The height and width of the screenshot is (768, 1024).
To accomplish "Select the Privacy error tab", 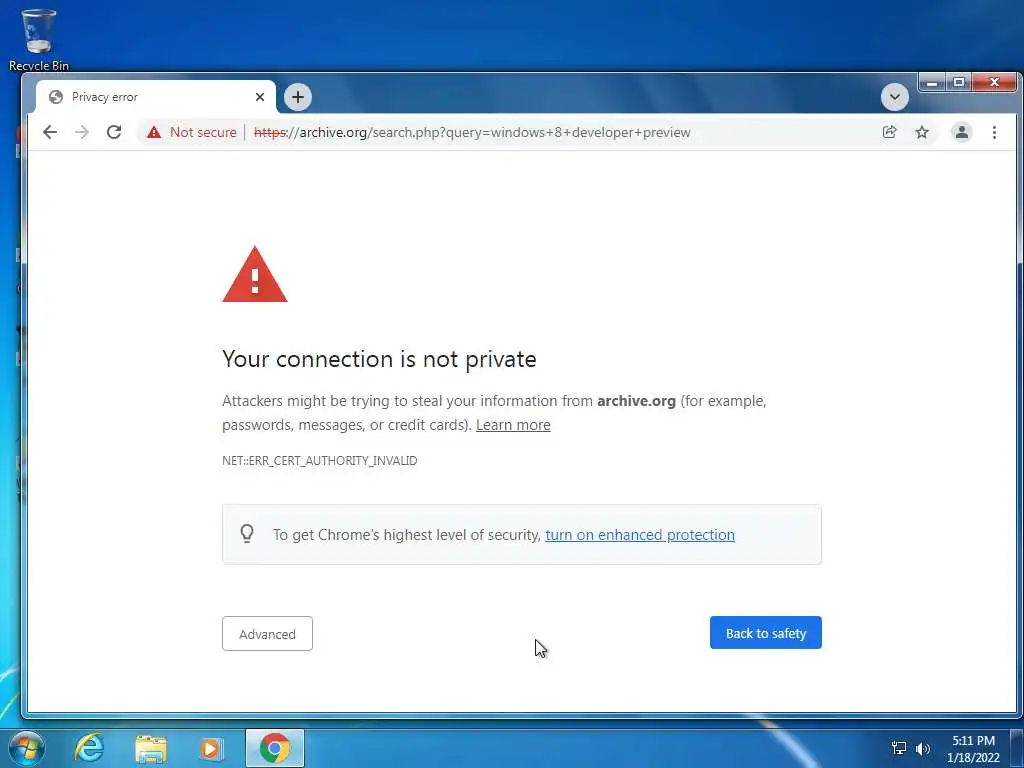I will [x=155, y=97].
